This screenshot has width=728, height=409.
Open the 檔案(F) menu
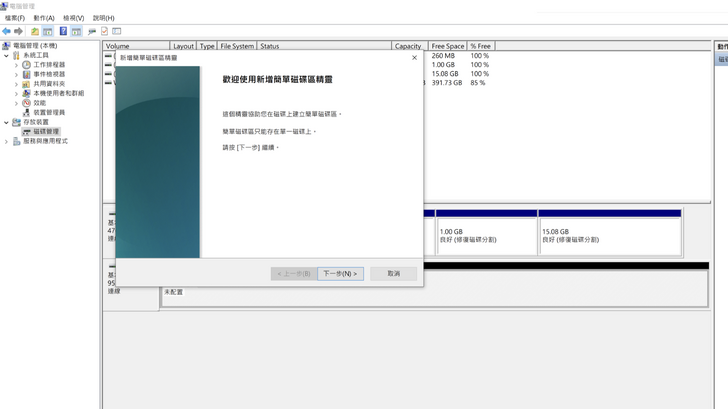coord(15,18)
